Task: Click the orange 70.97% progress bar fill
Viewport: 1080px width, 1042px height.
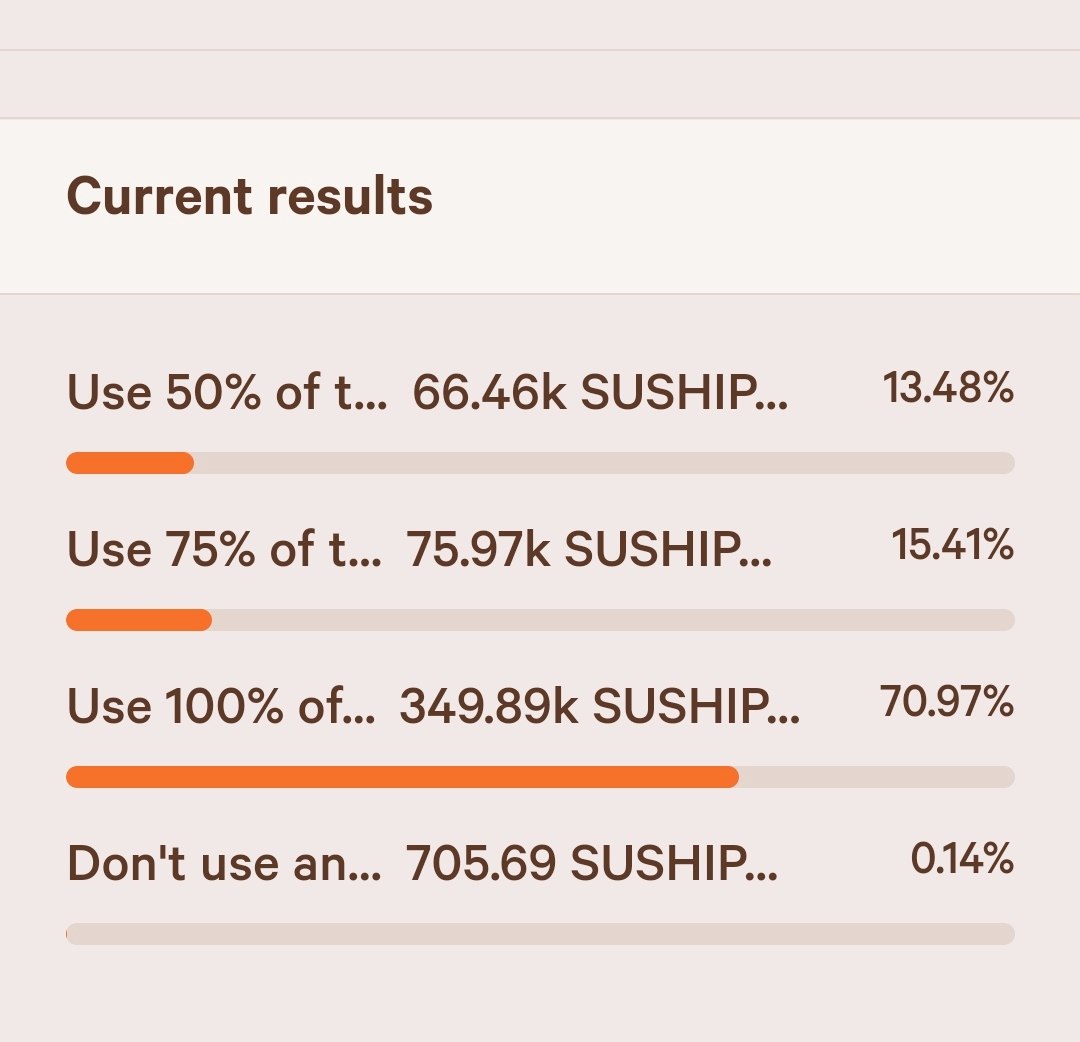Action: pyautogui.click(x=402, y=777)
